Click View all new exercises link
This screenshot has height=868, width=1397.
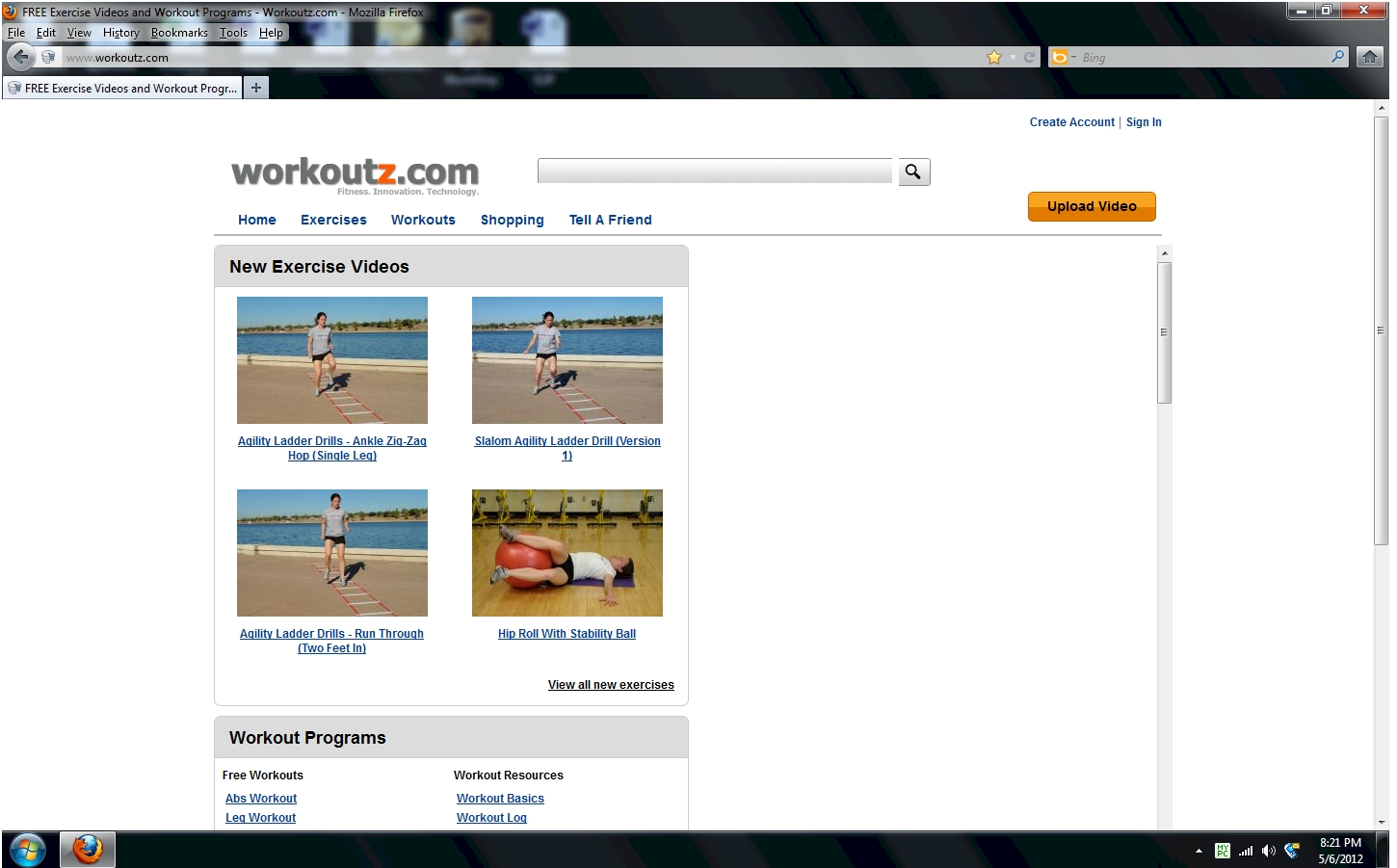point(611,685)
